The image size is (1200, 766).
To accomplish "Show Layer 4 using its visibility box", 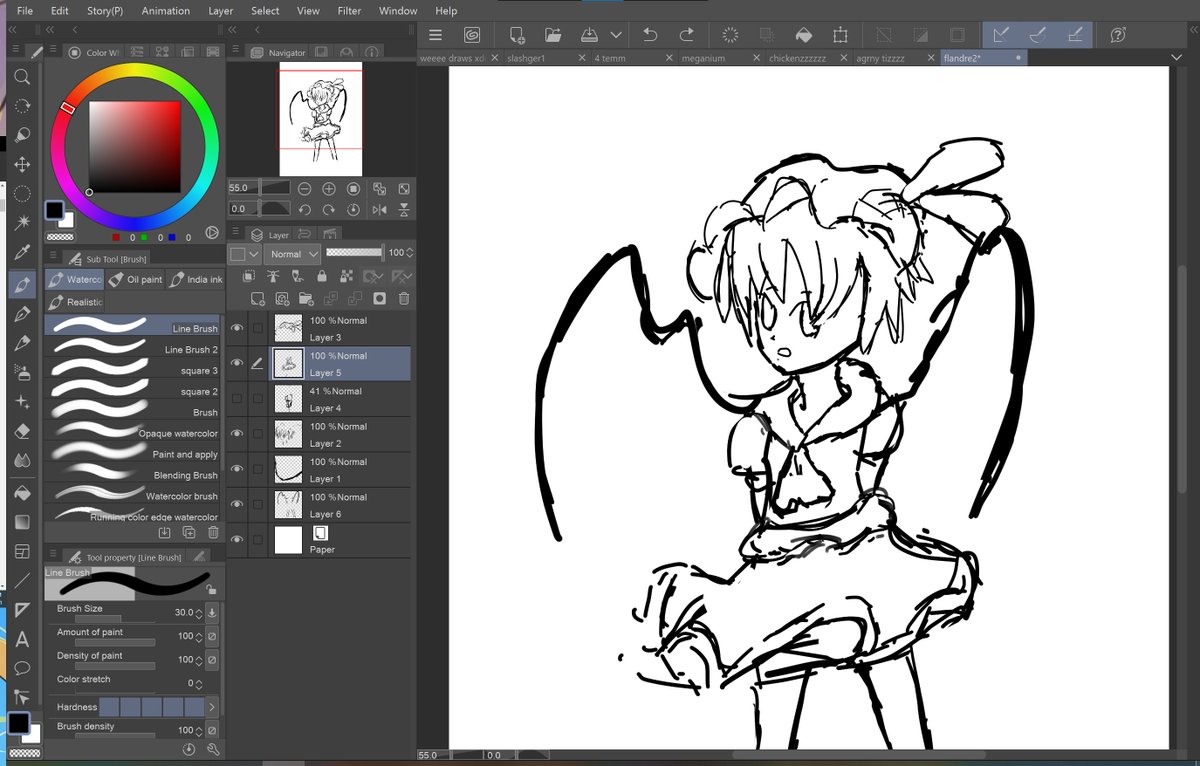I will pos(237,399).
